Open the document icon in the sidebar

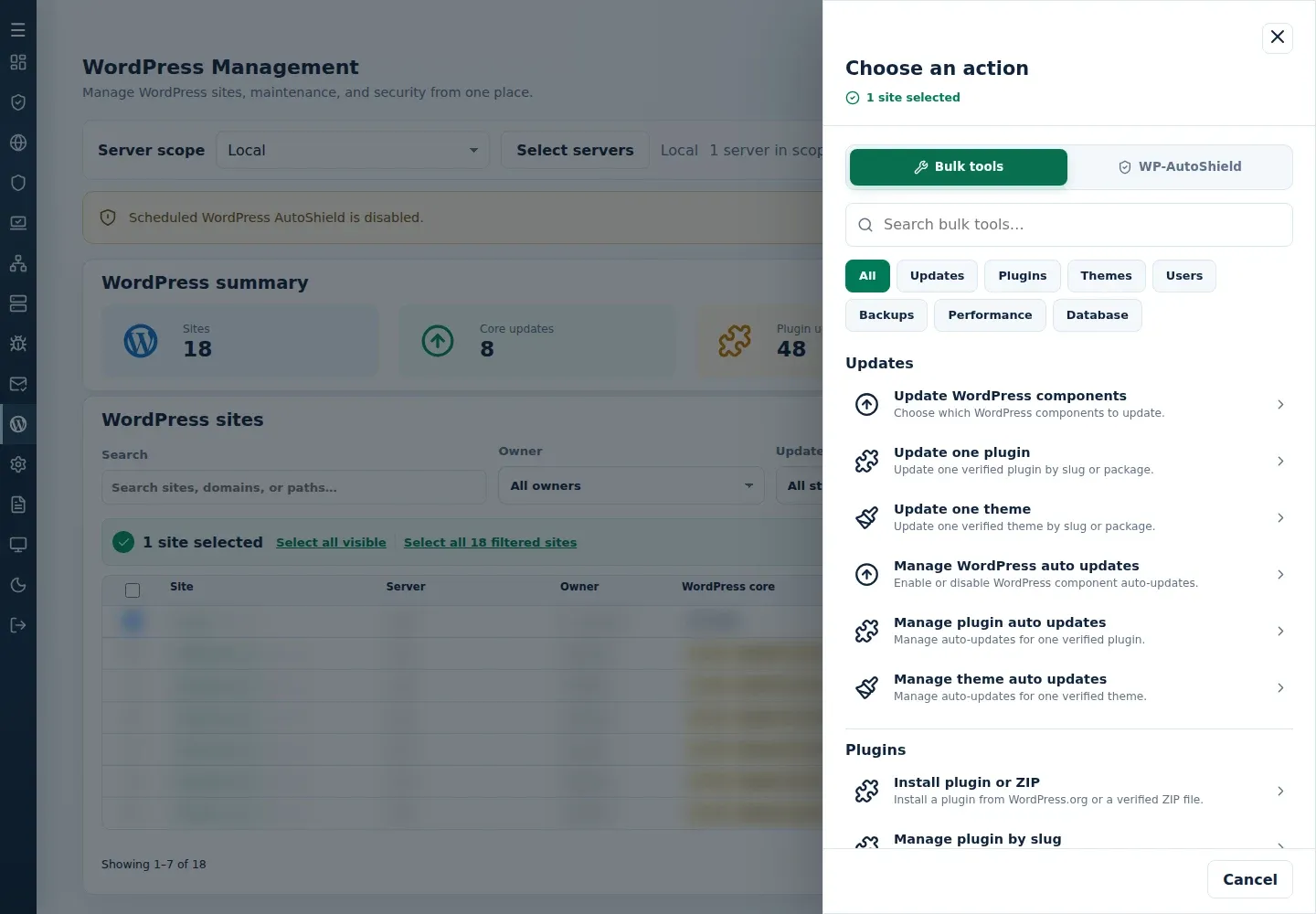click(x=18, y=505)
